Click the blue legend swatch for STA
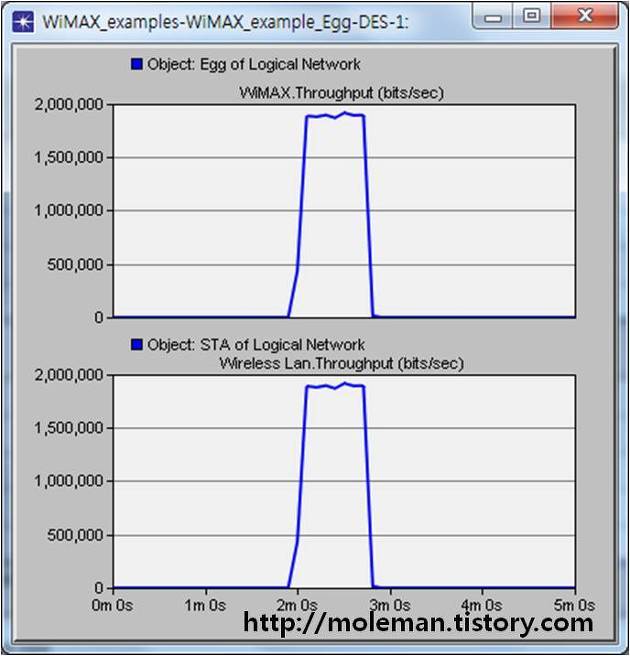 click(x=136, y=344)
